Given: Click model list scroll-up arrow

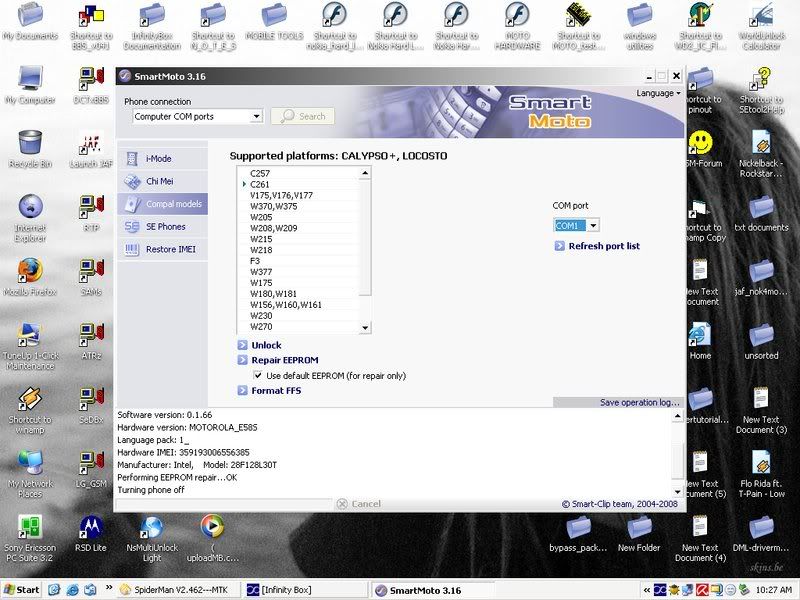Looking at the screenshot, I should click(x=365, y=173).
